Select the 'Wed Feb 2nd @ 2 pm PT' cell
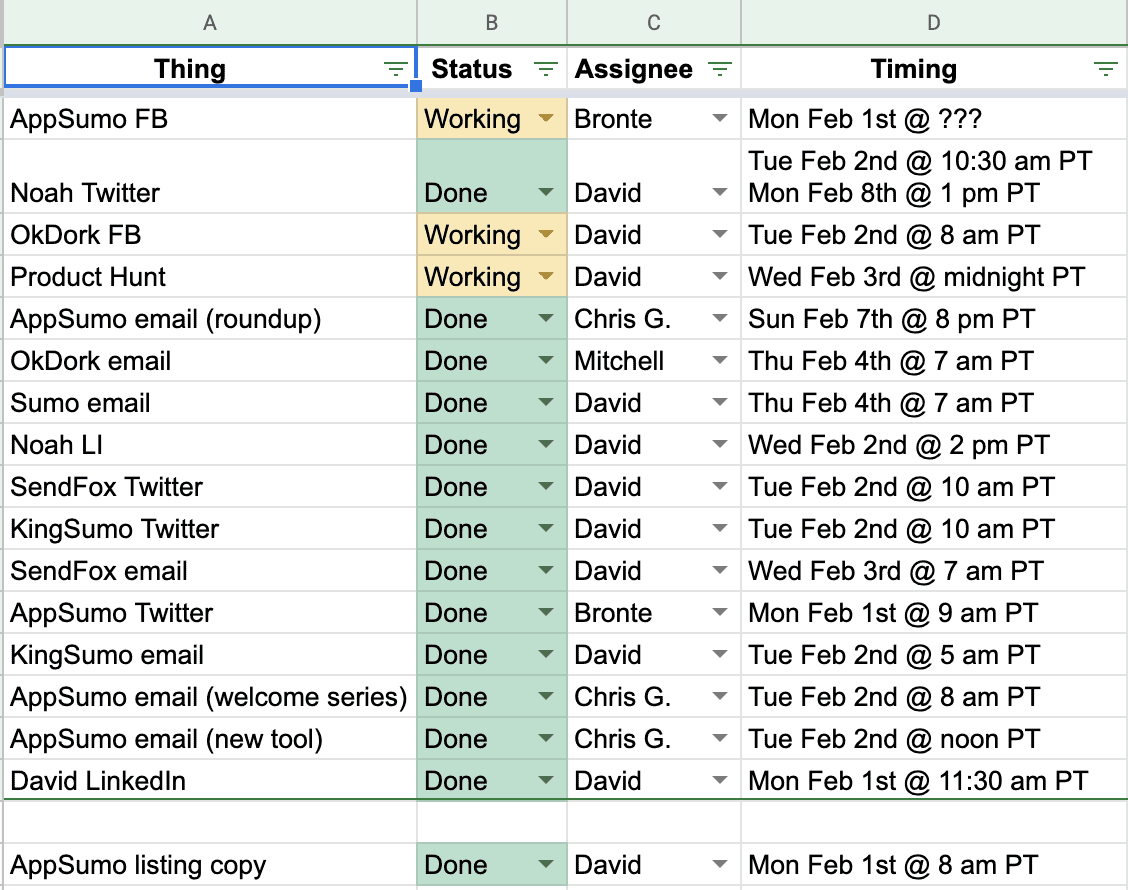 coord(934,445)
